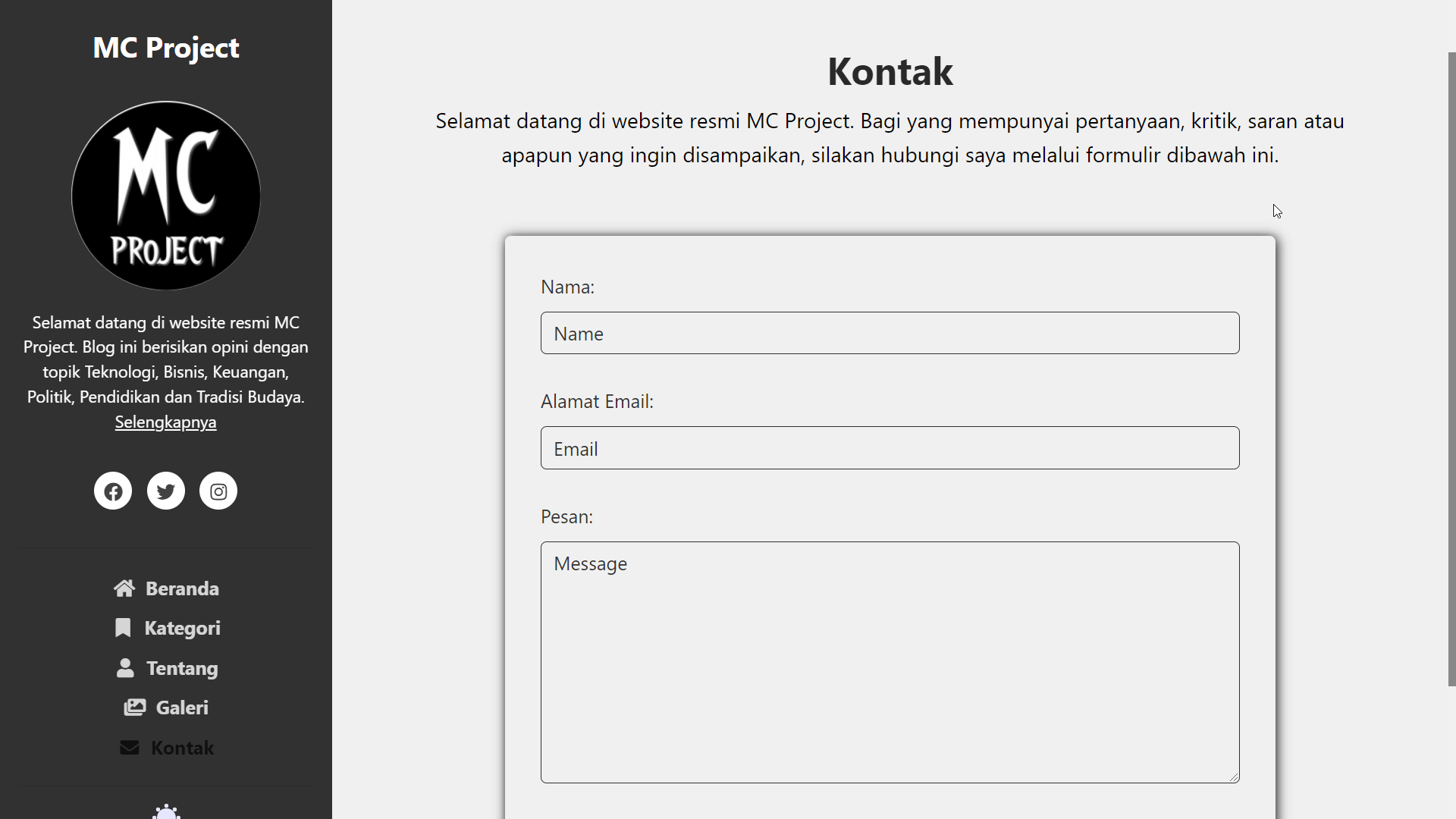Click inside the Name input field
Screen dimensions: 1456x819
(890, 333)
